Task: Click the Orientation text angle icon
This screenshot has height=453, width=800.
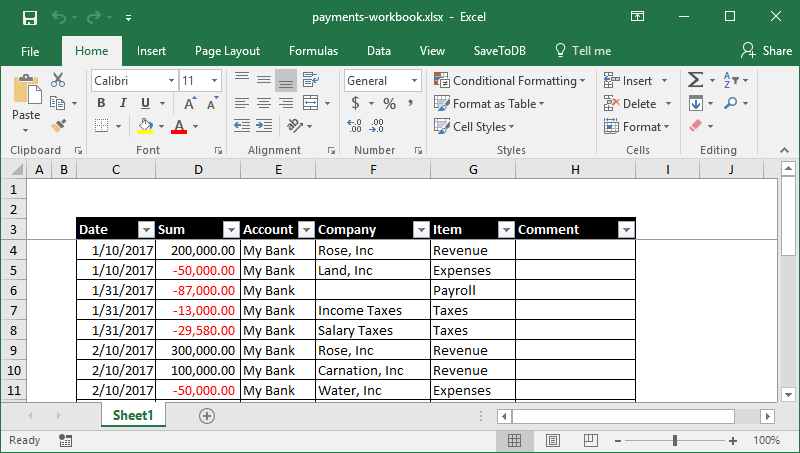Action: click(x=295, y=125)
